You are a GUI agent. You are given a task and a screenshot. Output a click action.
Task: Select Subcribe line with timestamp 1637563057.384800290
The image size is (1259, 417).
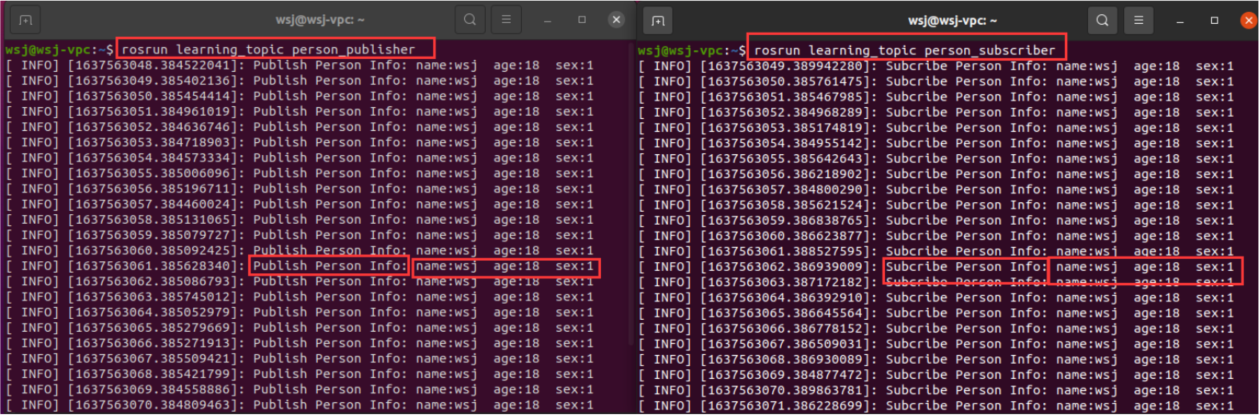pos(935,190)
